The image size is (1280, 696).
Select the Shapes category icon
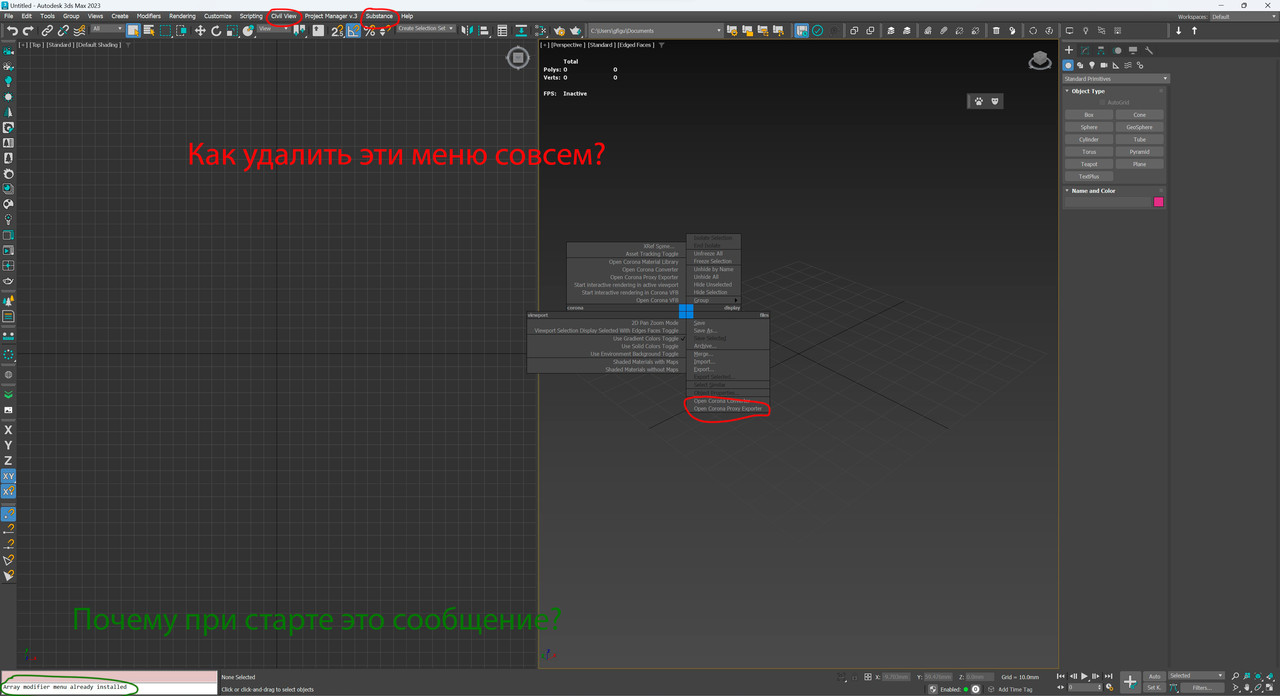[1080, 65]
